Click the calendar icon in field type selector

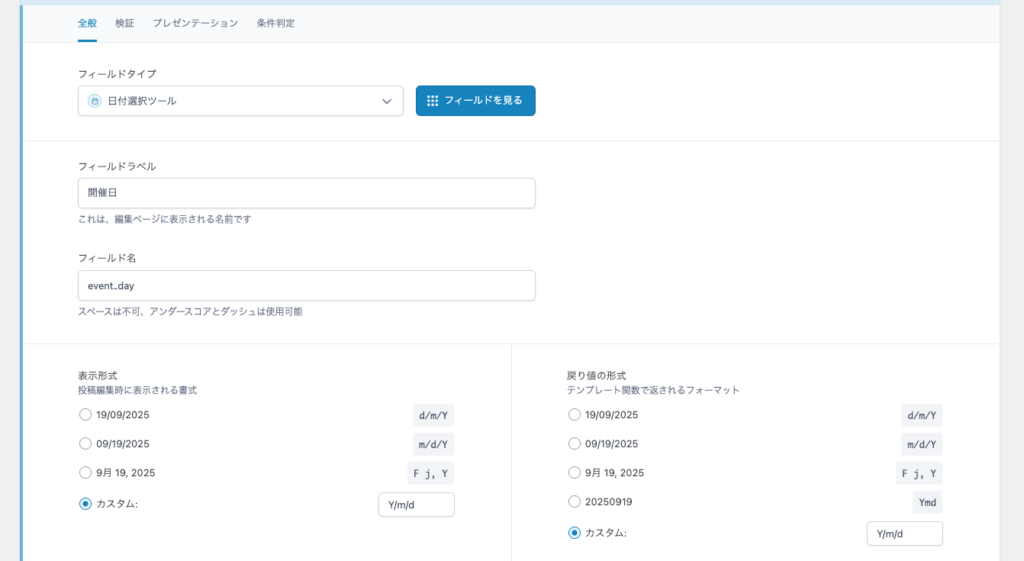pyautogui.click(x=94, y=101)
